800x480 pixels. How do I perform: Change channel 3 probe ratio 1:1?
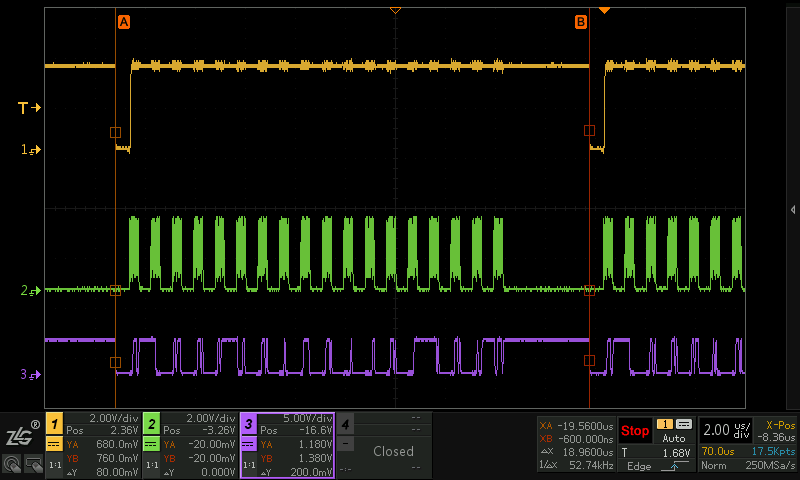tap(249, 465)
